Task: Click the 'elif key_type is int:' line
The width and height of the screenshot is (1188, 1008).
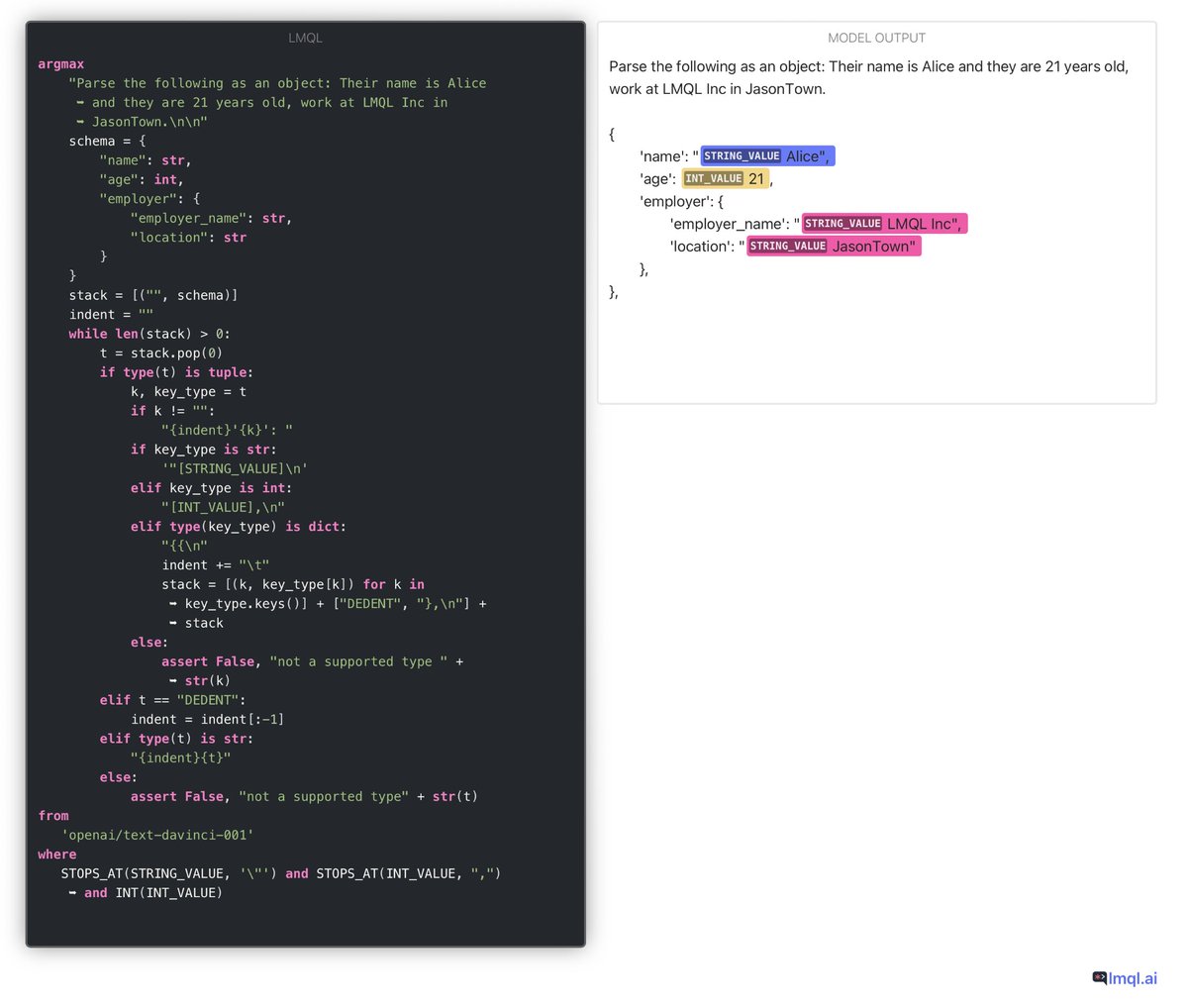Action: (211, 488)
